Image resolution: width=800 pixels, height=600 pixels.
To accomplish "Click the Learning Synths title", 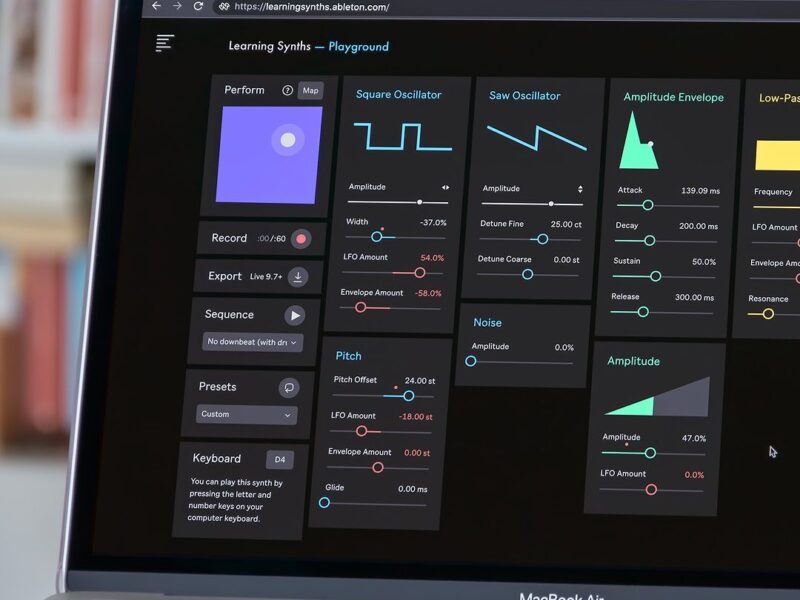I will pos(269,46).
